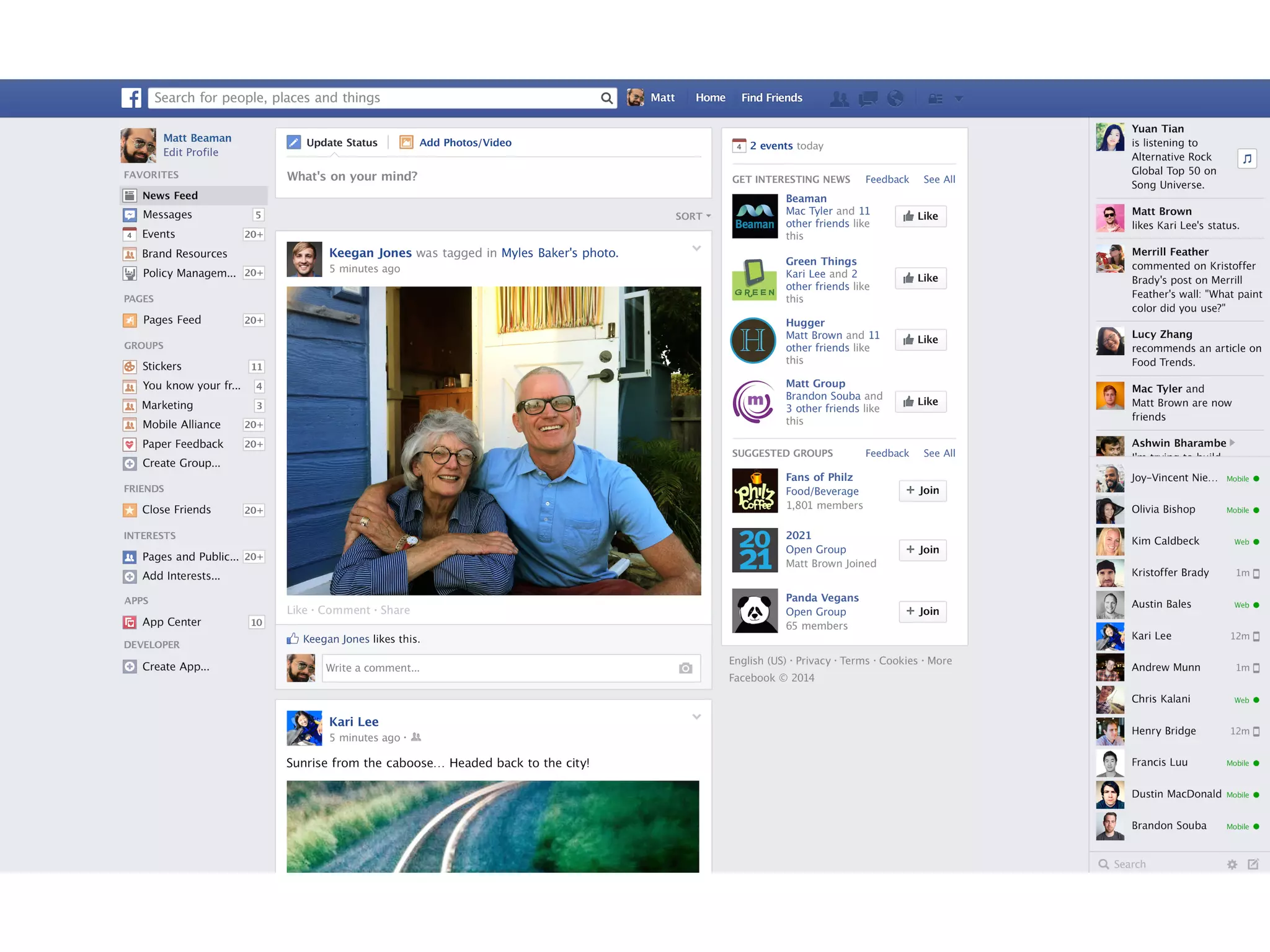Expand options chevron on Keegan Jones post
Screen dimensions: 1270x952
pyautogui.click(x=696, y=249)
